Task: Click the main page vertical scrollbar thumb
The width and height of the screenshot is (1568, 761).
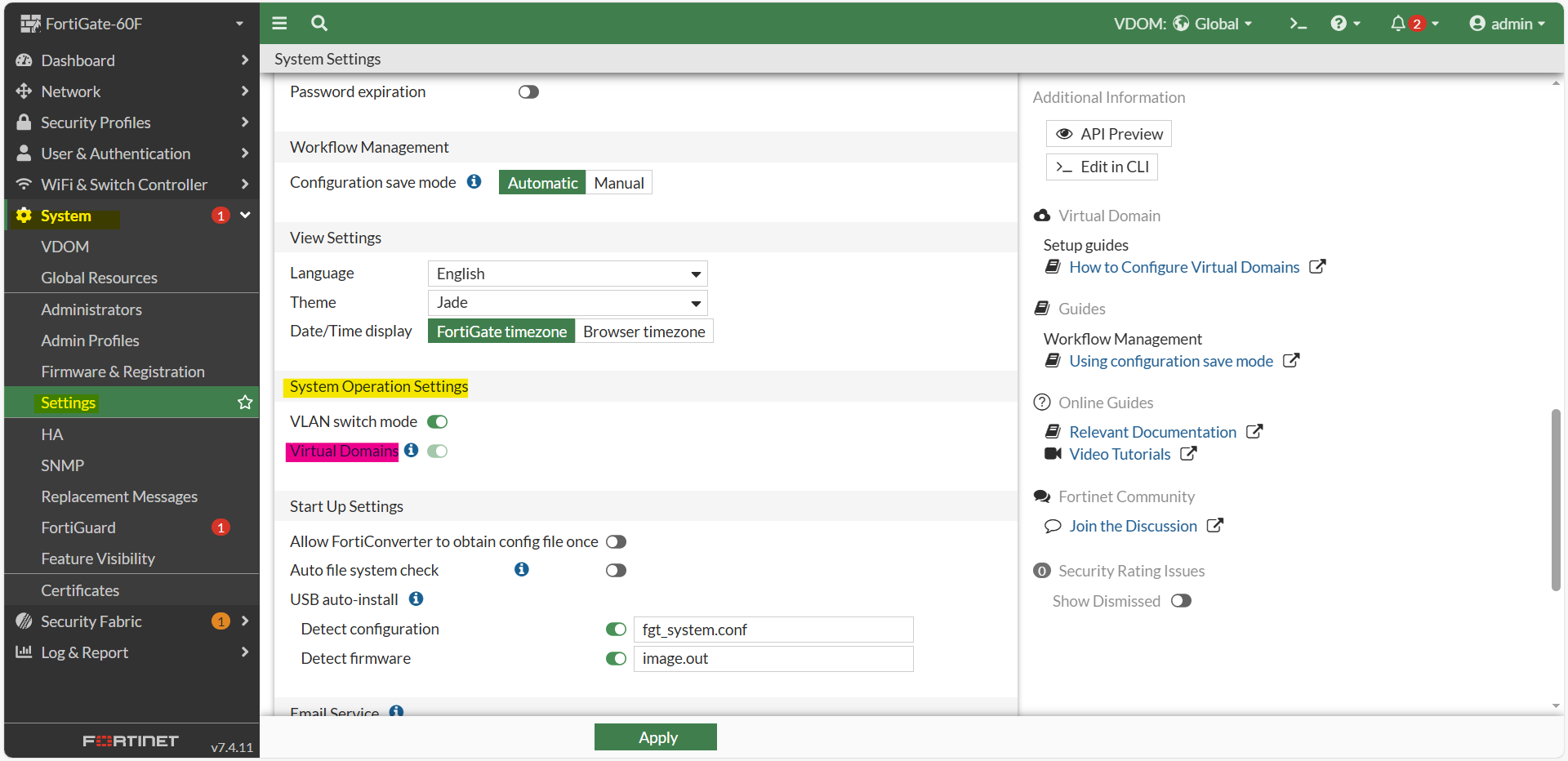Action: 1556,500
